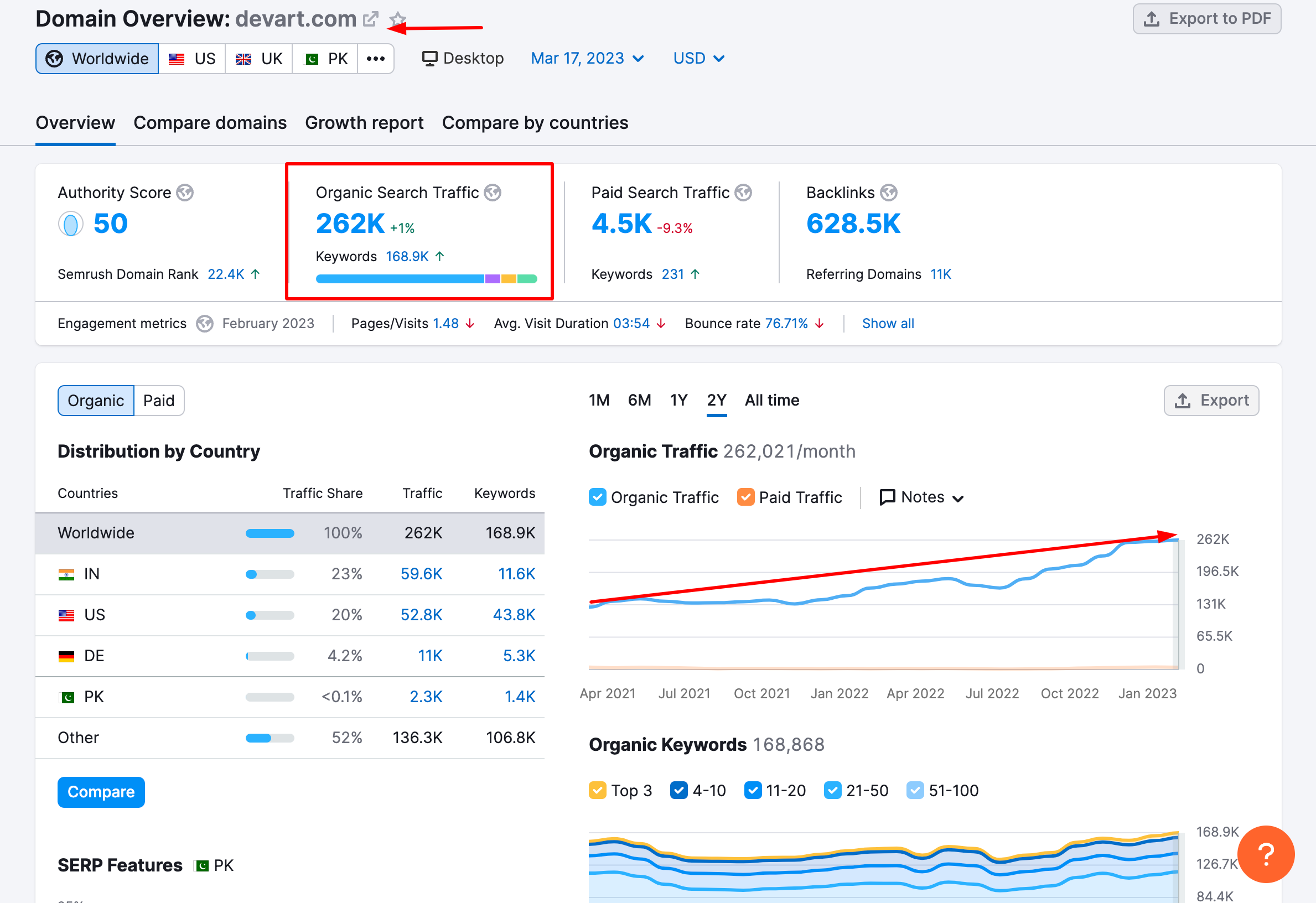Click the blue Compare button
Viewport: 1316px width, 903px height.
[101, 792]
